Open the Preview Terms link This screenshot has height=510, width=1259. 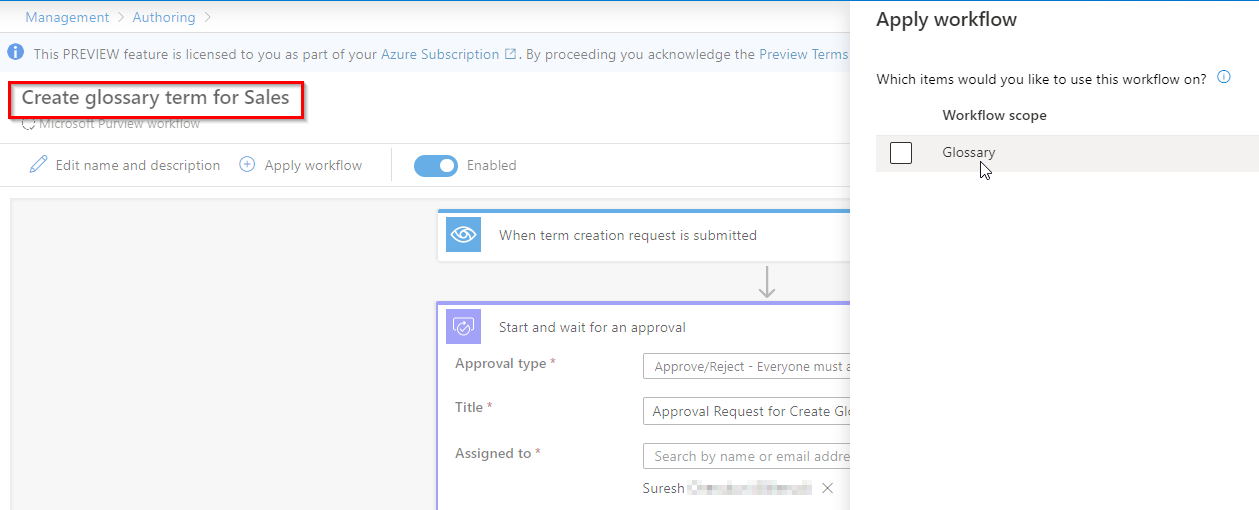(803, 54)
